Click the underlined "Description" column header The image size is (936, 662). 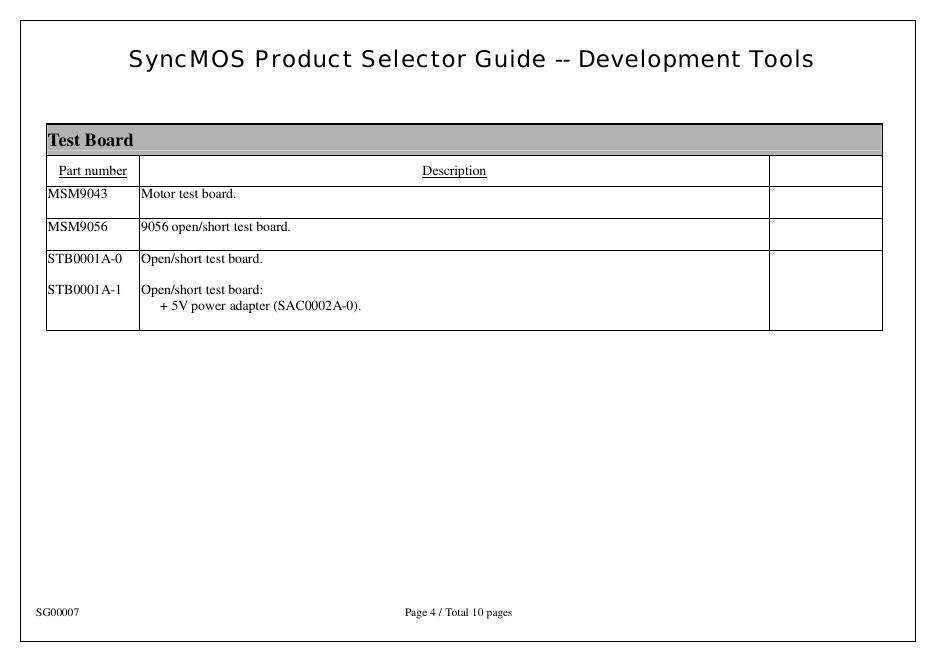pos(454,171)
